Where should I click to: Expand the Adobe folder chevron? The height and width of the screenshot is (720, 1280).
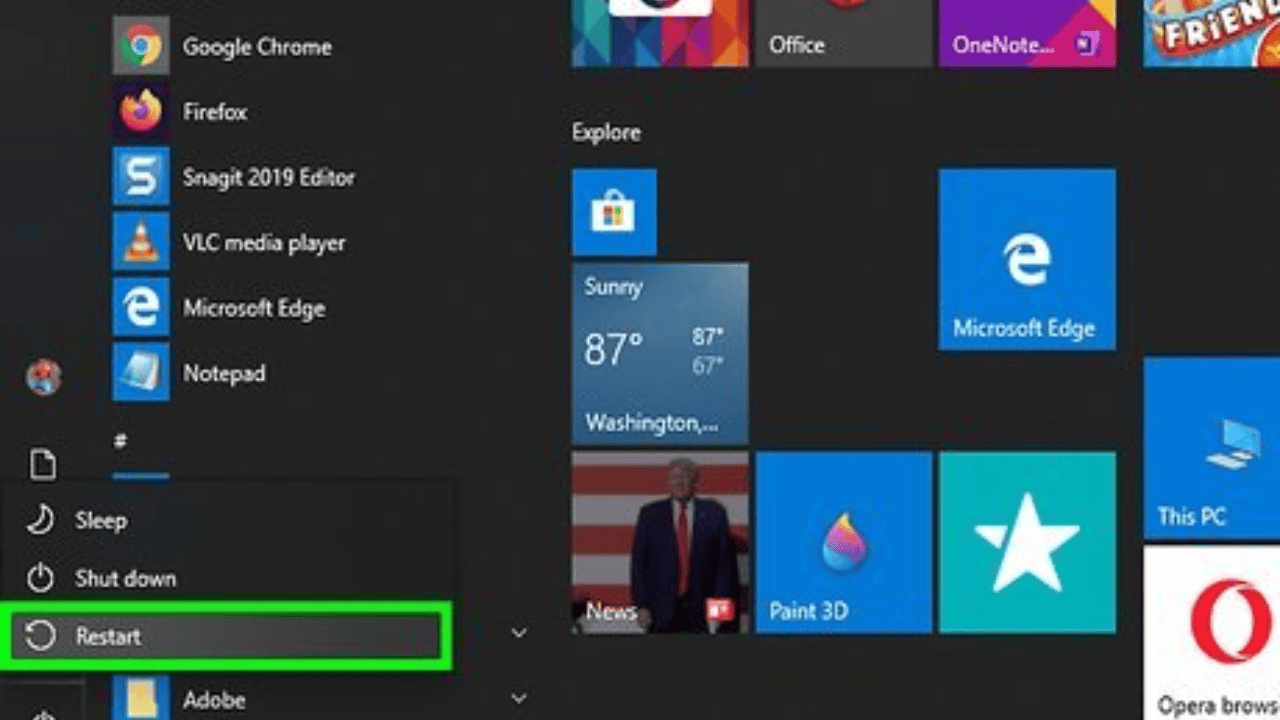coord(518,698)
